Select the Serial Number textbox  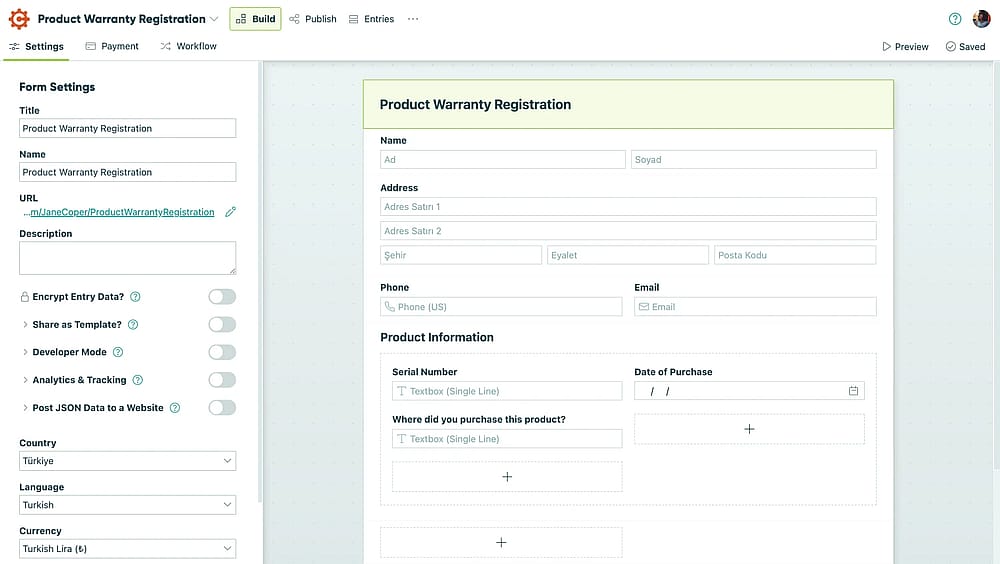click(x=507, y=391)
